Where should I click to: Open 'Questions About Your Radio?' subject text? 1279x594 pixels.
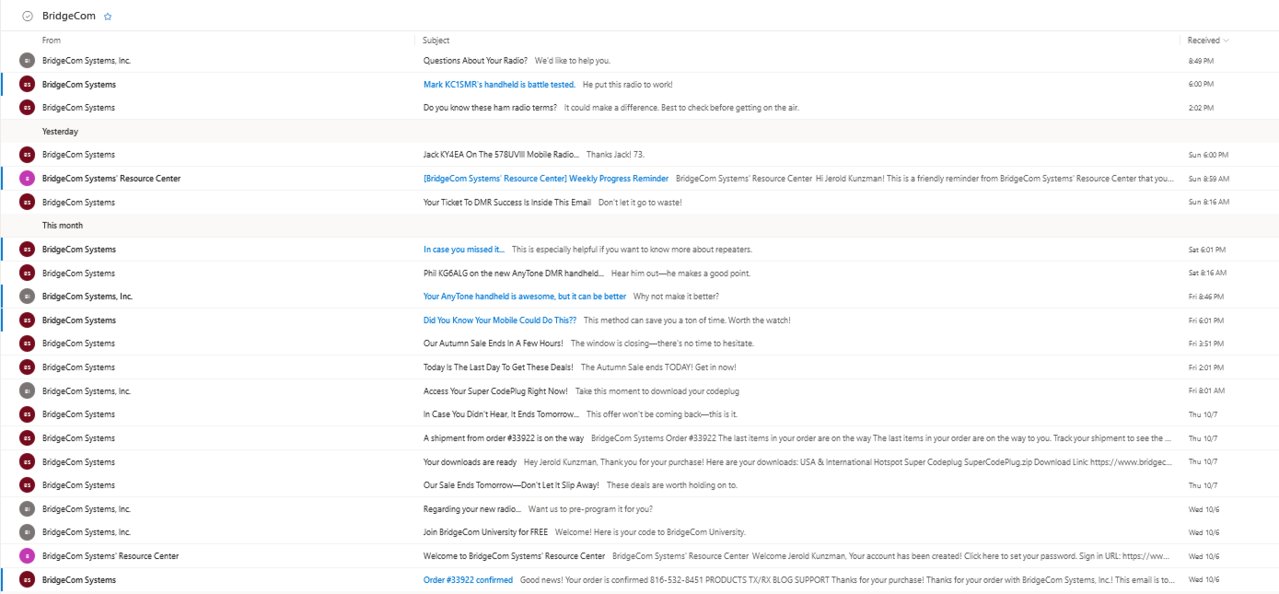[x=475, y=61]
